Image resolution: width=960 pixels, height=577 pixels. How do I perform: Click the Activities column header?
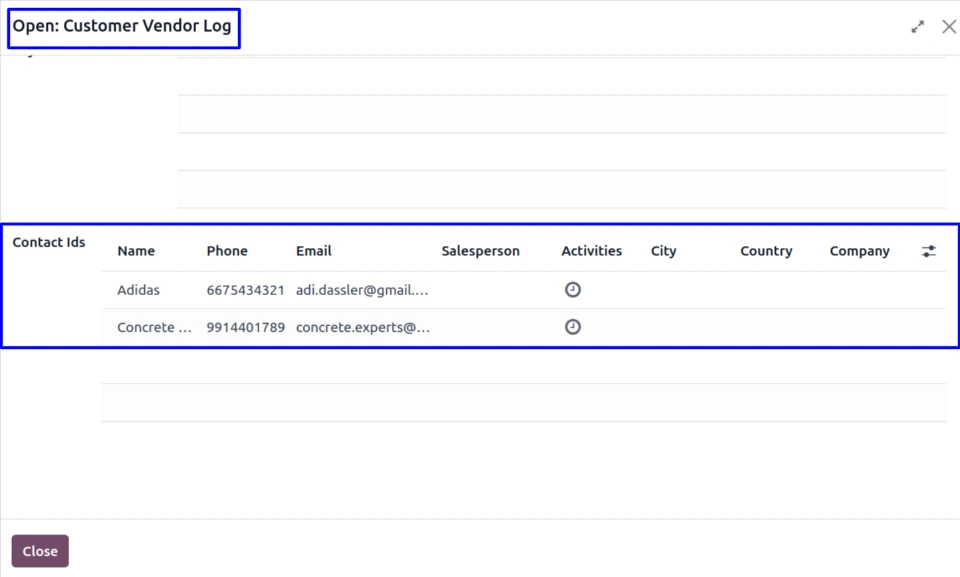click(x=591, y=251)
